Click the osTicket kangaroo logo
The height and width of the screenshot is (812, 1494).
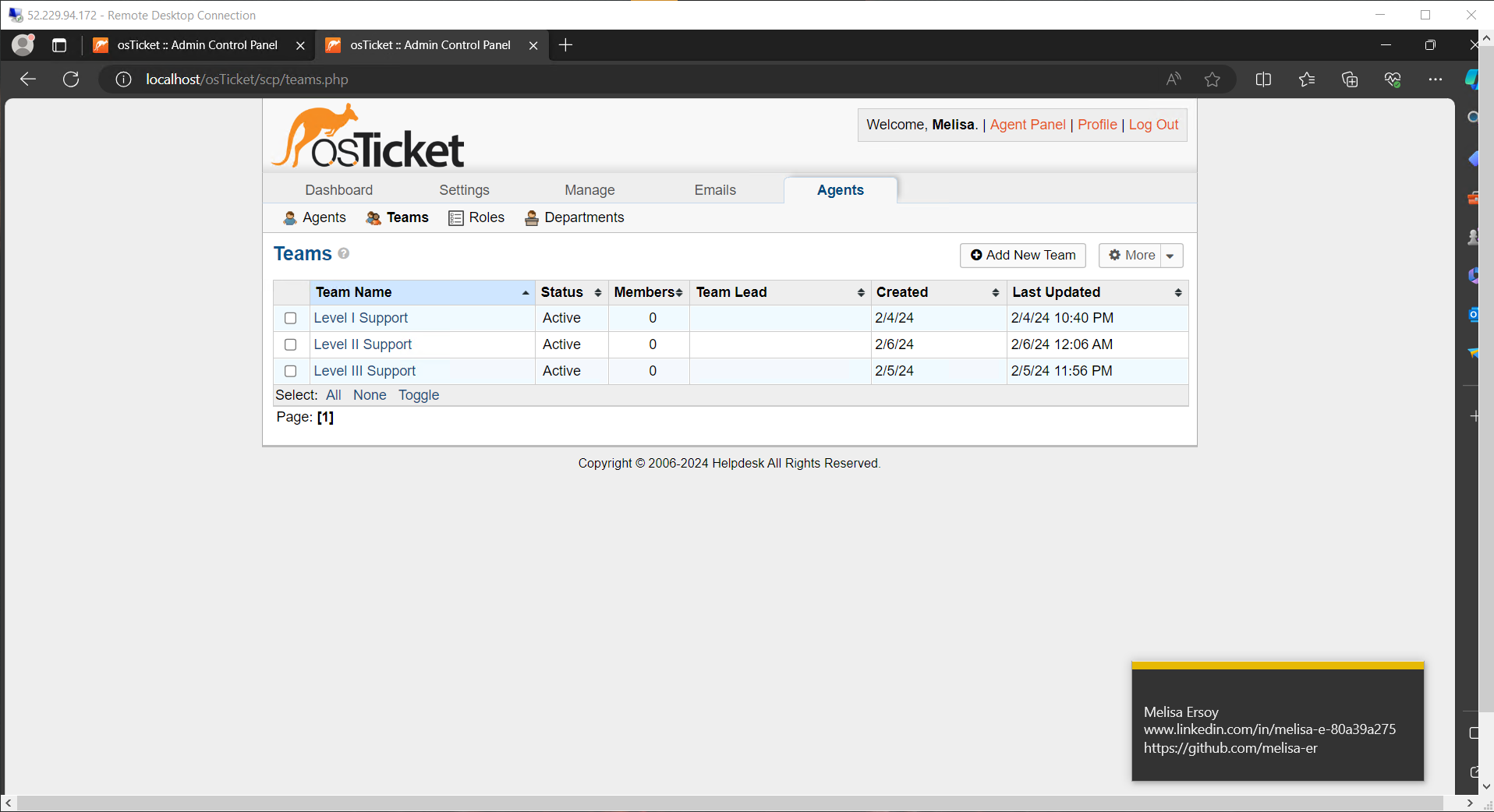pos(368,136)
